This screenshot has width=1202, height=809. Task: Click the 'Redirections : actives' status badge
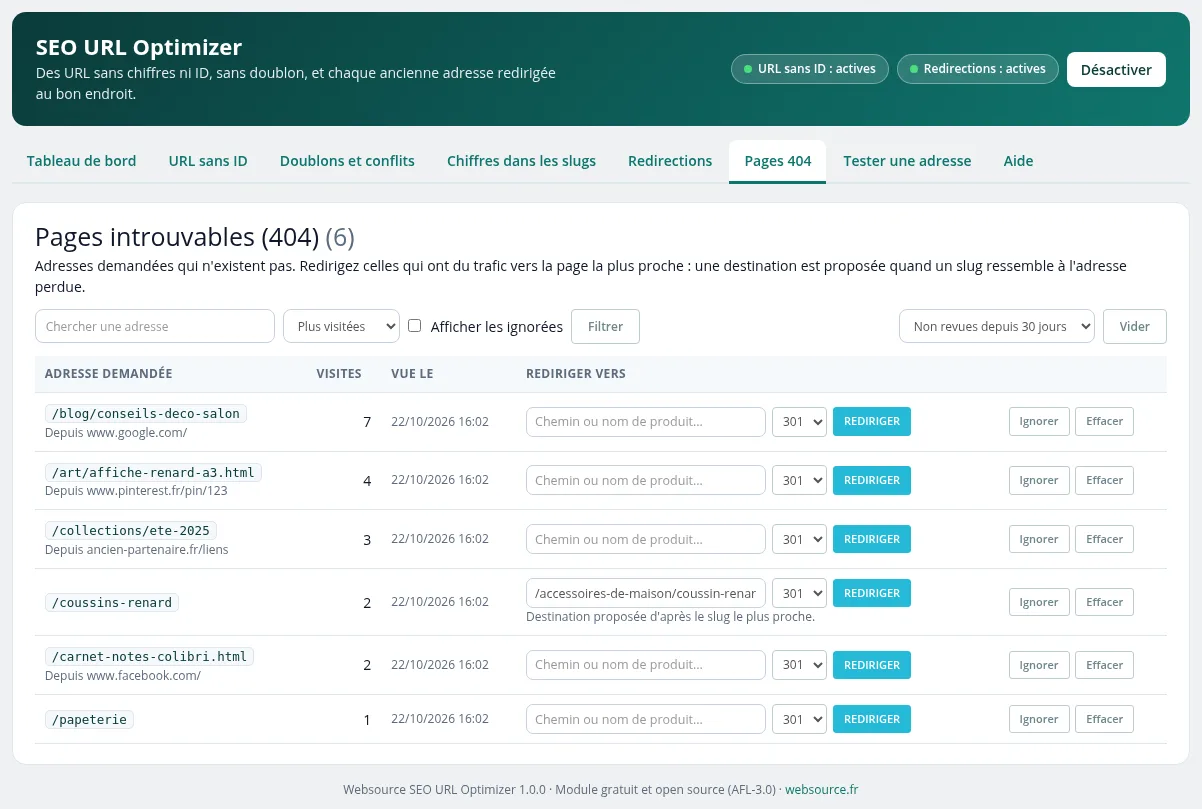pyautogui.click(x=978, y=69)
